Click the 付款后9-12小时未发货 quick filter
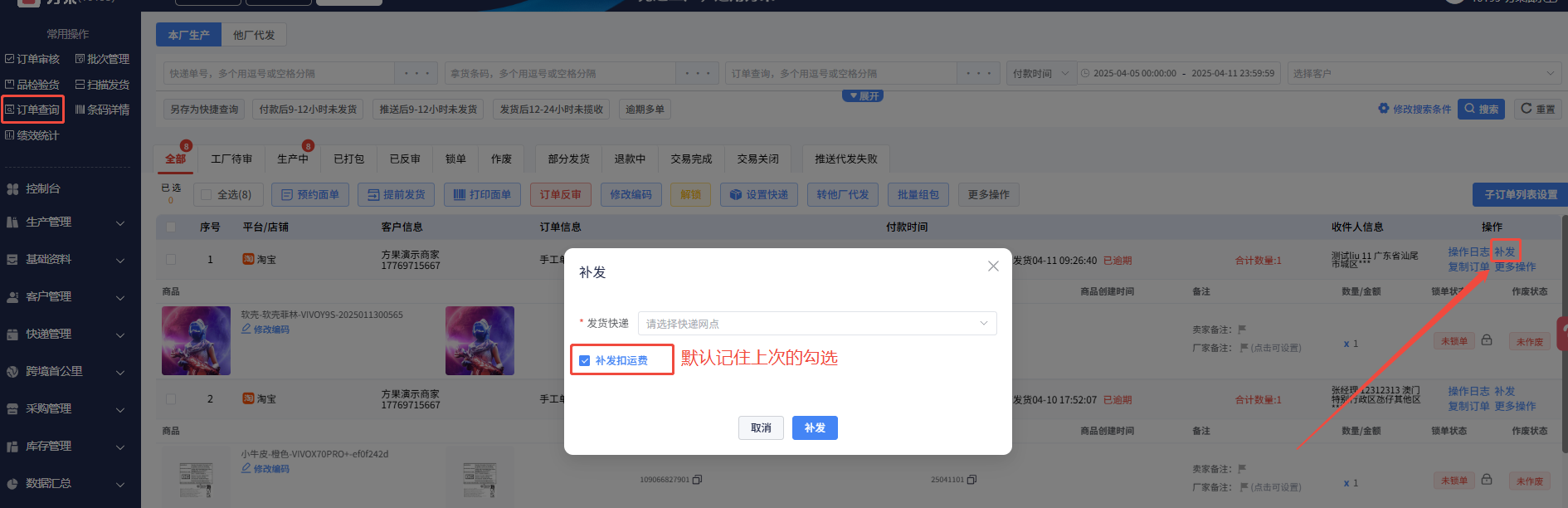 pyautogui.click(x=308, y=109)
